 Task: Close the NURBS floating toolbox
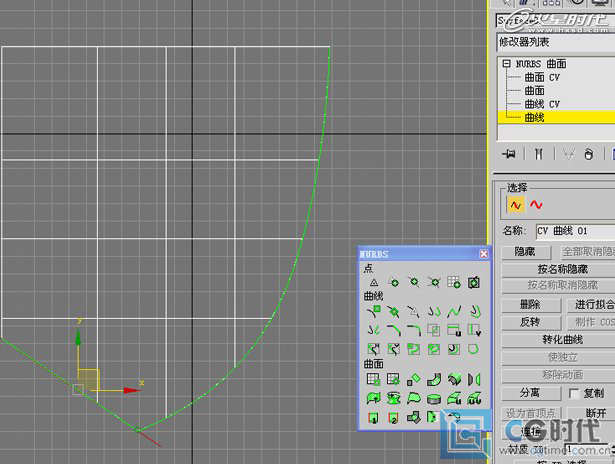(x=484, y=254)
